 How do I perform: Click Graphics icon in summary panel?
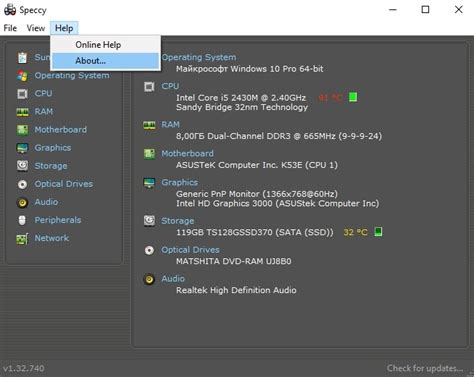point(149,183)
